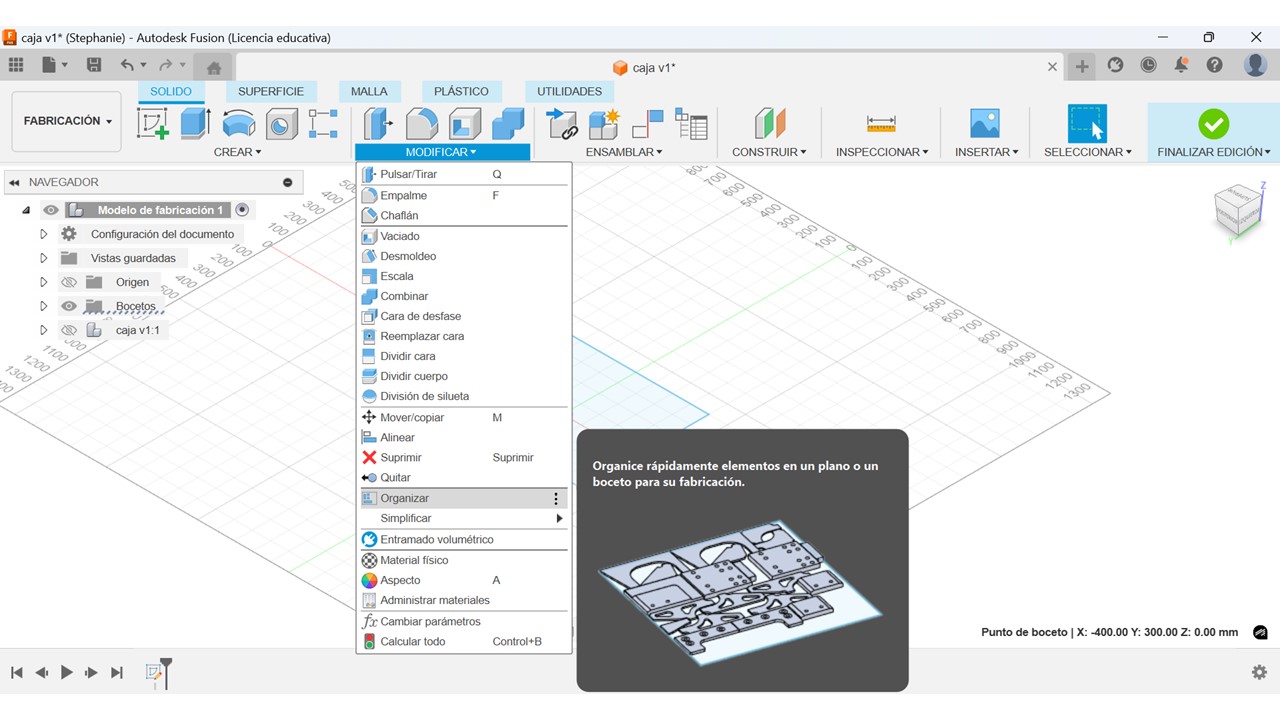Open the FABRICACIÓN workspace dropdown
The width and height of the screenshot is (1280, 720).
click(x=67, y=121)
